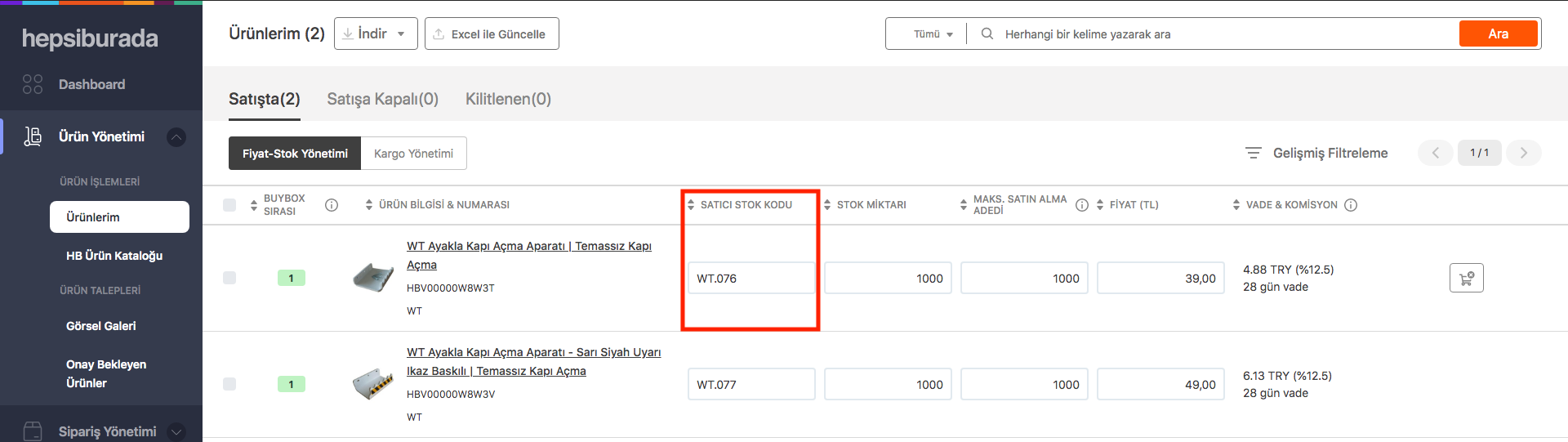
Task: Switch to Satışa Kapalı(0) tab
Action: click(382, 99)
